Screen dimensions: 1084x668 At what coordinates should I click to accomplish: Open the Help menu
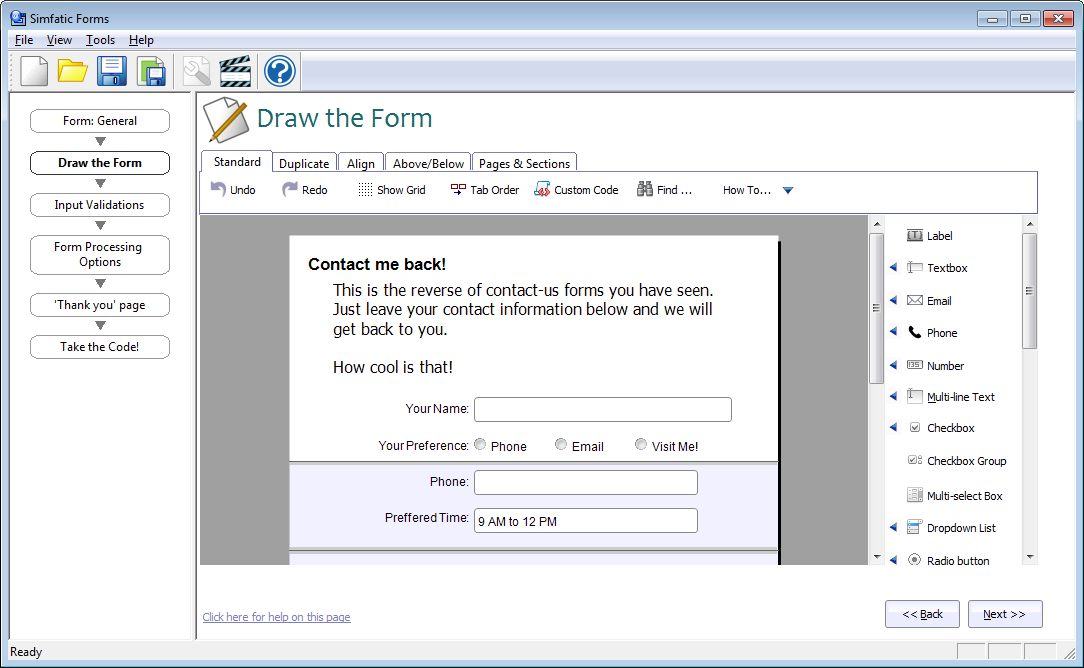[x=141, y=40]
